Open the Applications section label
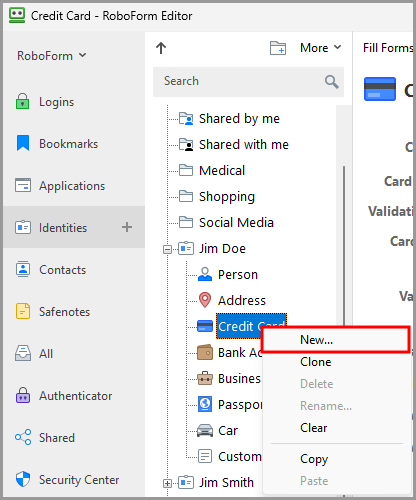The image size is (416, 500). (72, 186)
